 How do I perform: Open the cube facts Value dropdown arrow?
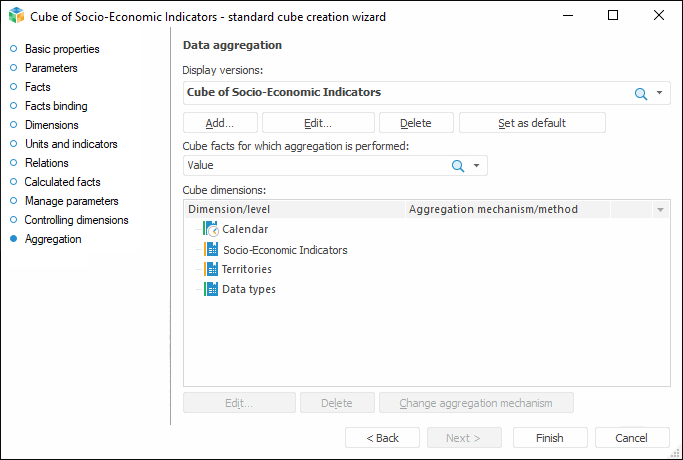pos(477,166)
